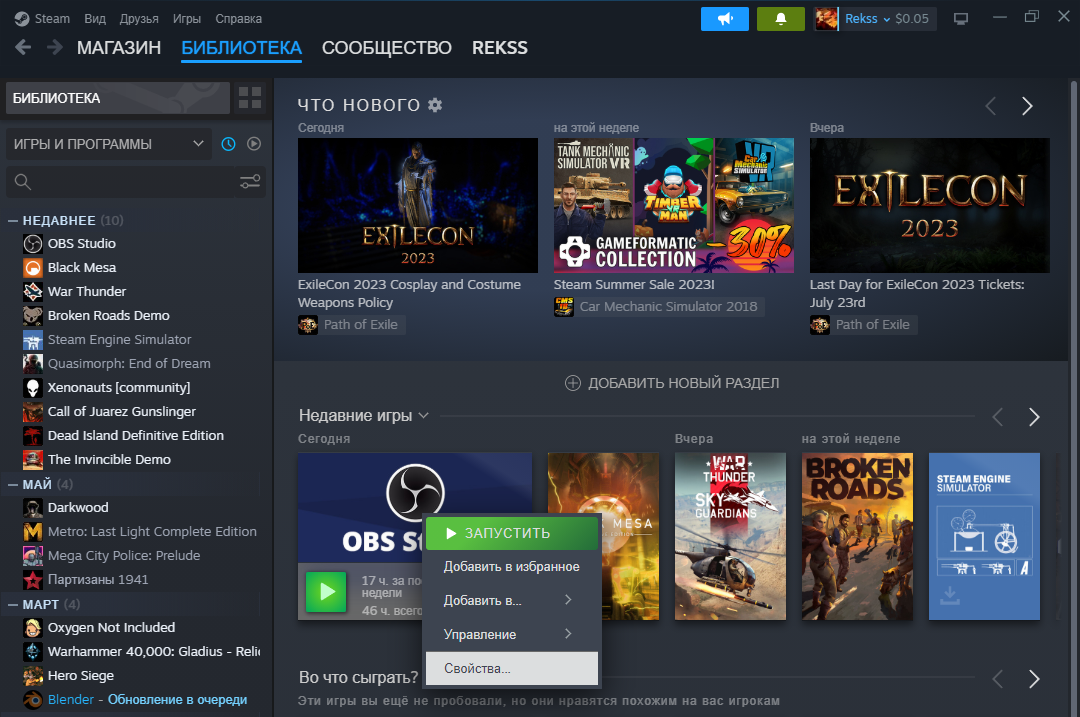The width and height of the screenshot is (1080, 717).
Task: Collapse the НЕДАВНЕЕ category
Action: (12, 220)
